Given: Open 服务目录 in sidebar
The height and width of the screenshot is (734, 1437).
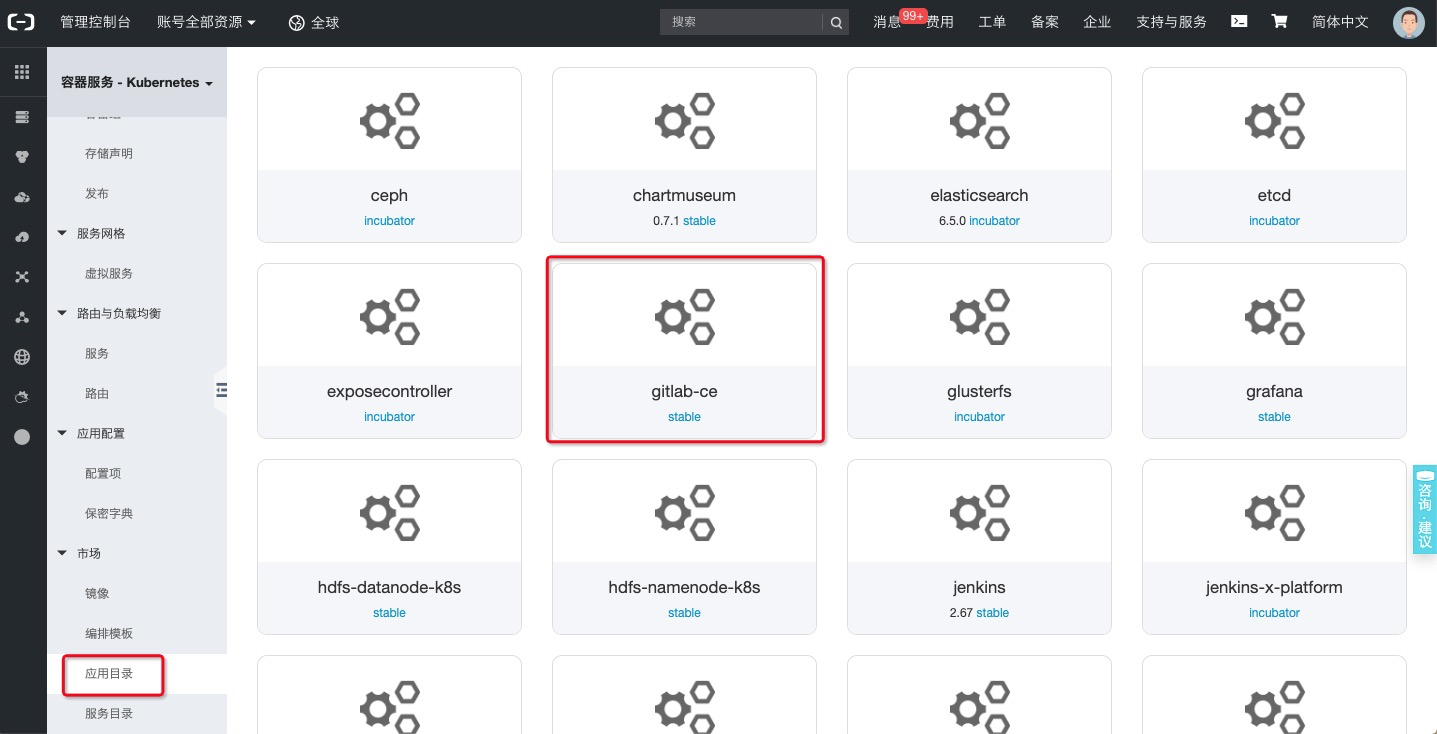Looking at the screenshot, I should click(109, 713).
